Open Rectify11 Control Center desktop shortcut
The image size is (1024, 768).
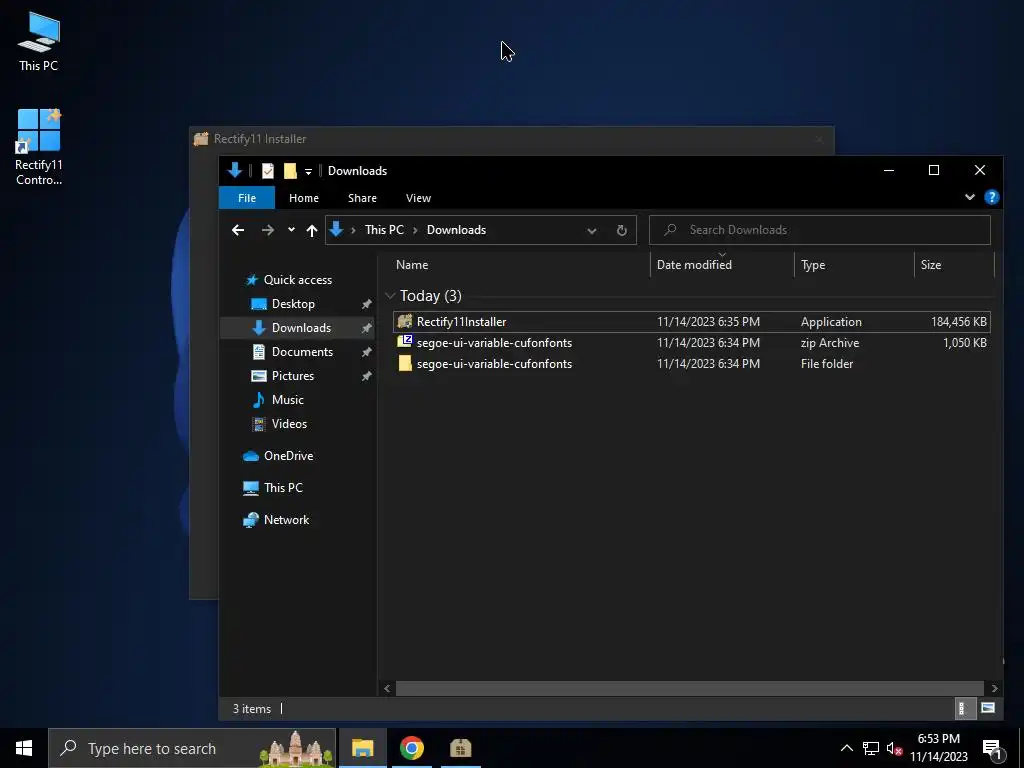(39, 147)
